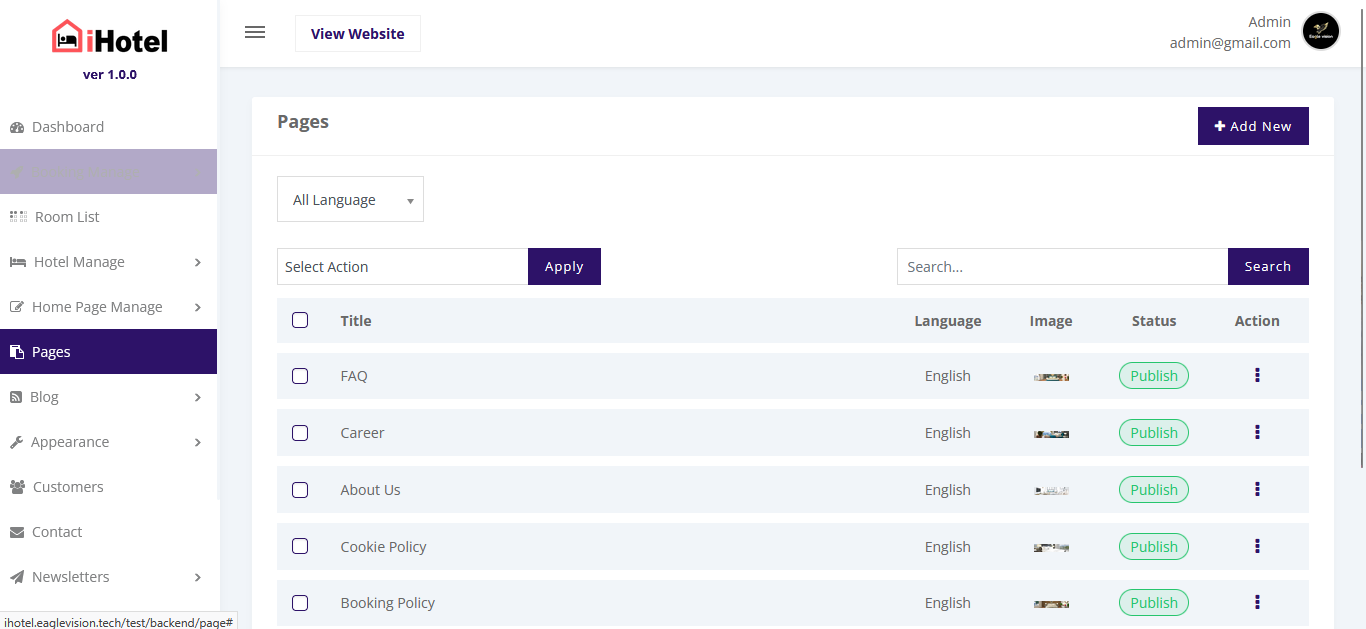Viewport: 1366px width, 629px height.
Task: Click the Add New button
Action: click(1252, 126)
